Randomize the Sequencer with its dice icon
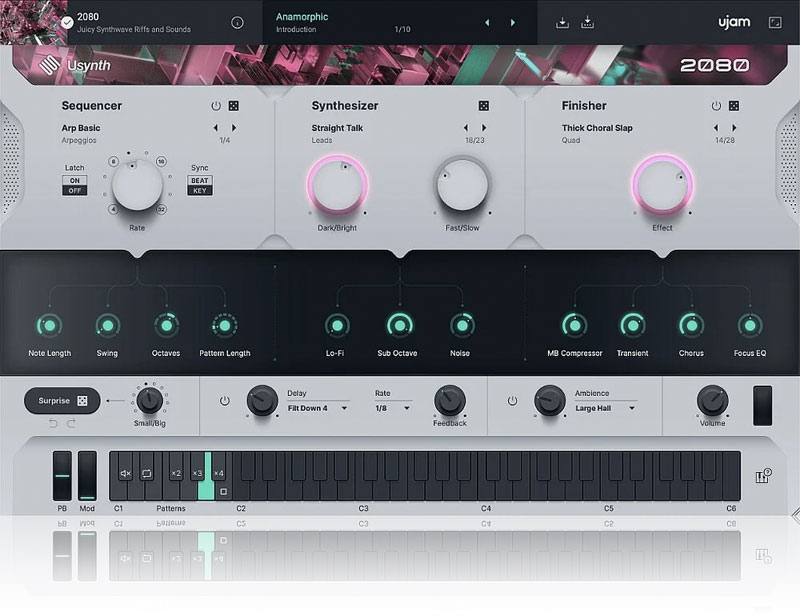 click(234, 106)
